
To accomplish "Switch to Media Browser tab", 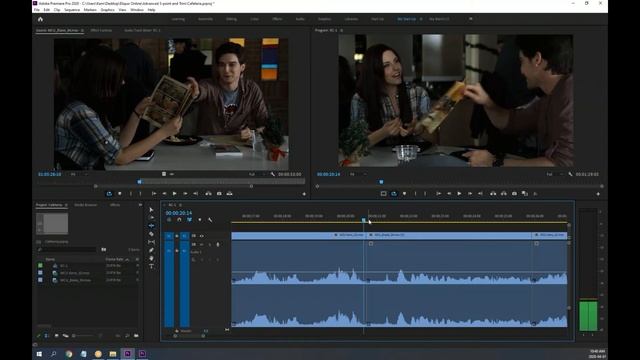I will click(x=86, y=205).
